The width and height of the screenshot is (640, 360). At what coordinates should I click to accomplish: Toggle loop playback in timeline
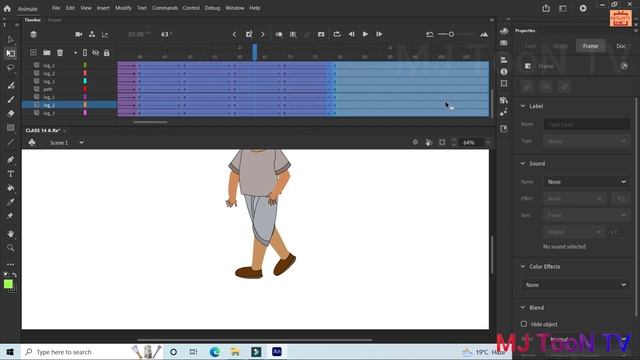point(337,34)
